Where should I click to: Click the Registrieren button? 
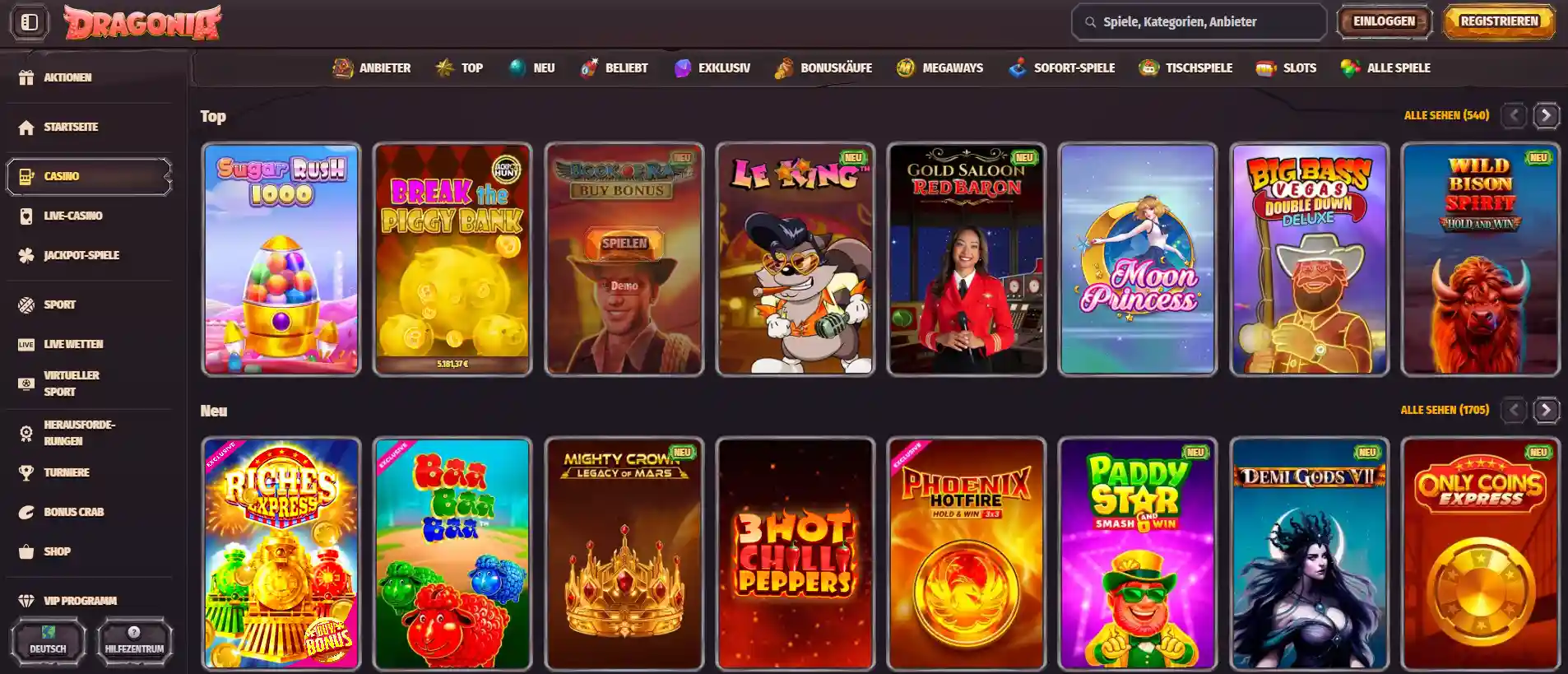[1499, 21]
